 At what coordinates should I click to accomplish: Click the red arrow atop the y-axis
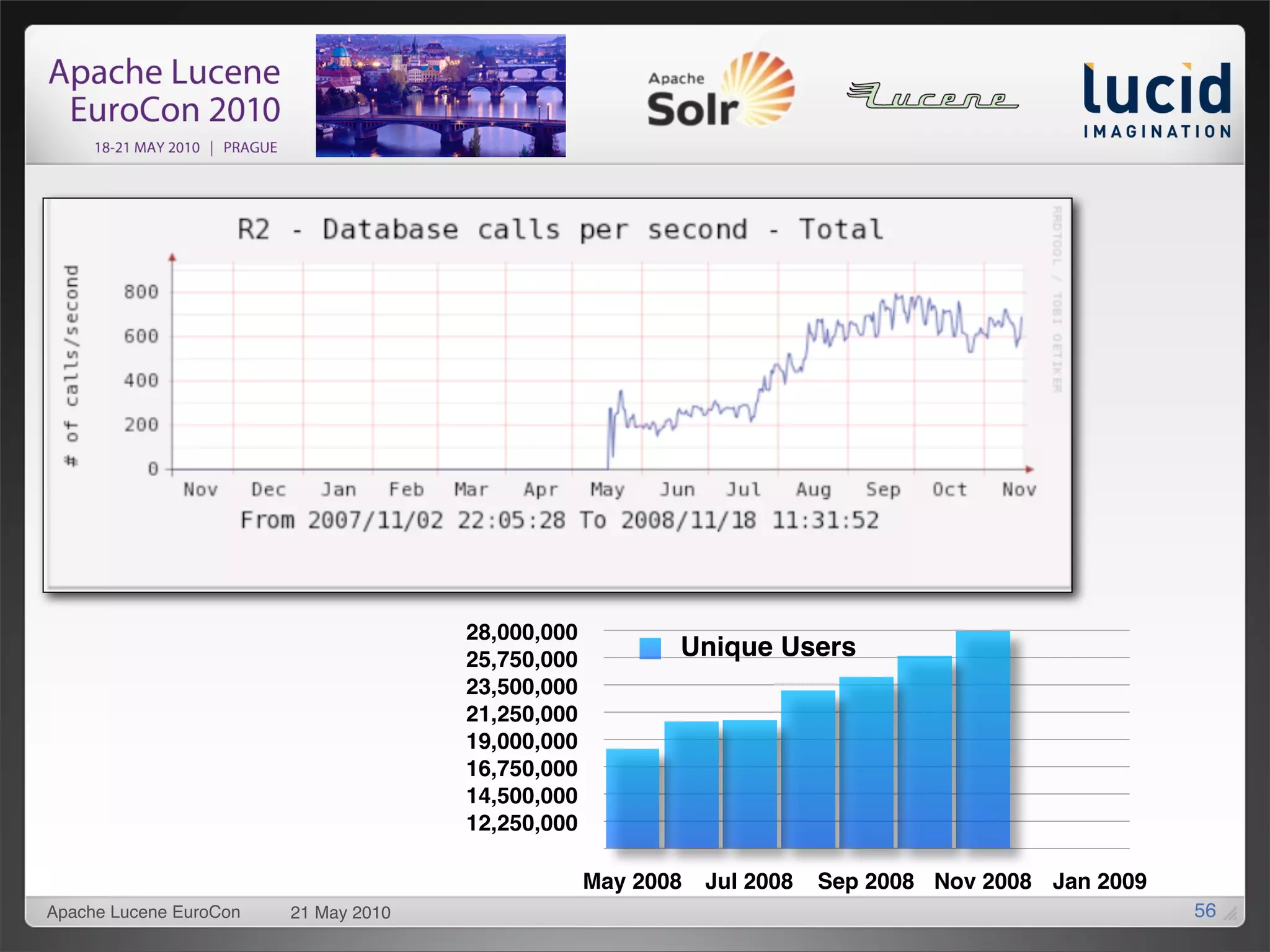click(172, 257)
